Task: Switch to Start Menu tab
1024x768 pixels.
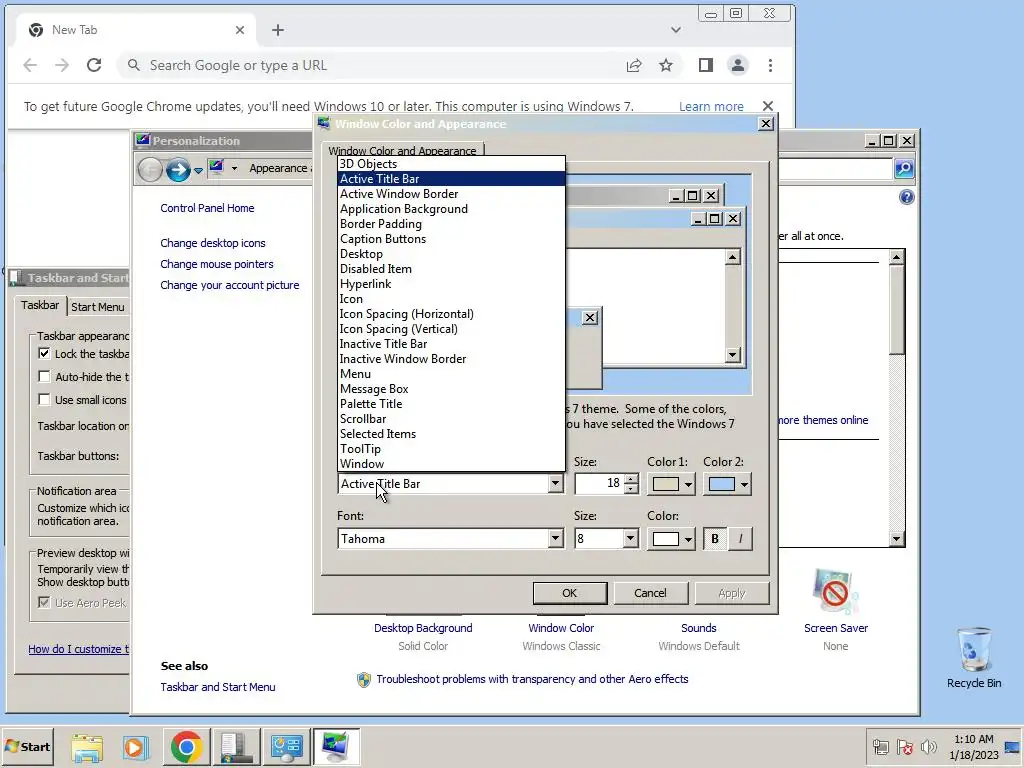Action: [97, 307]
